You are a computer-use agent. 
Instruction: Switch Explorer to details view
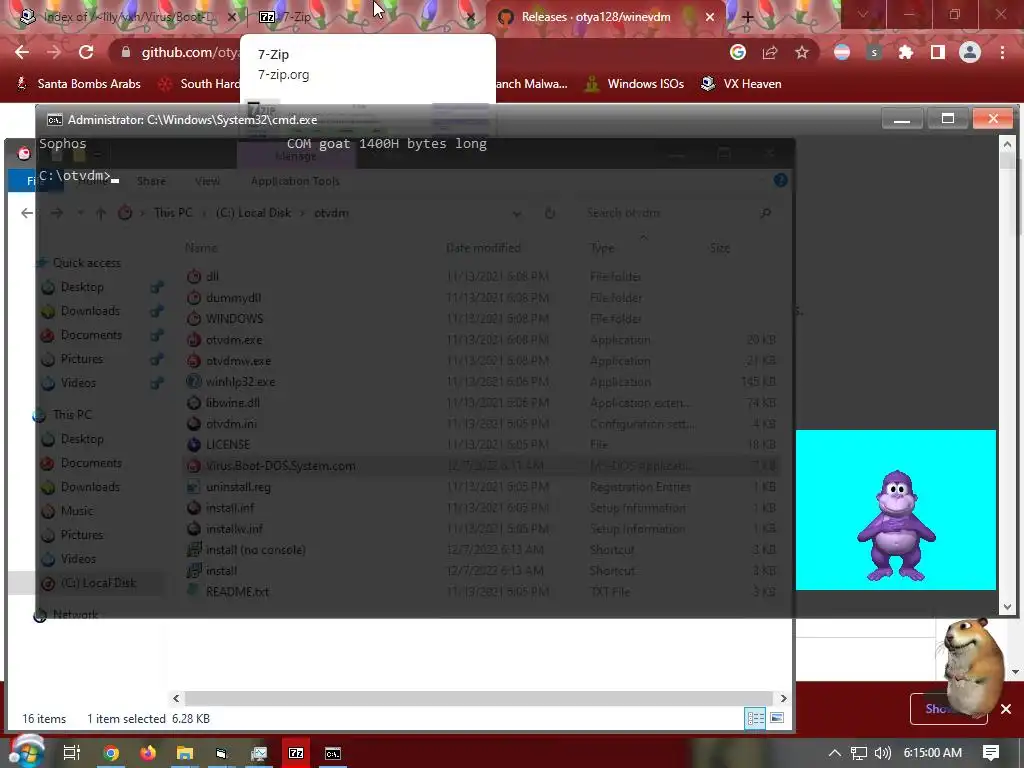756,718
